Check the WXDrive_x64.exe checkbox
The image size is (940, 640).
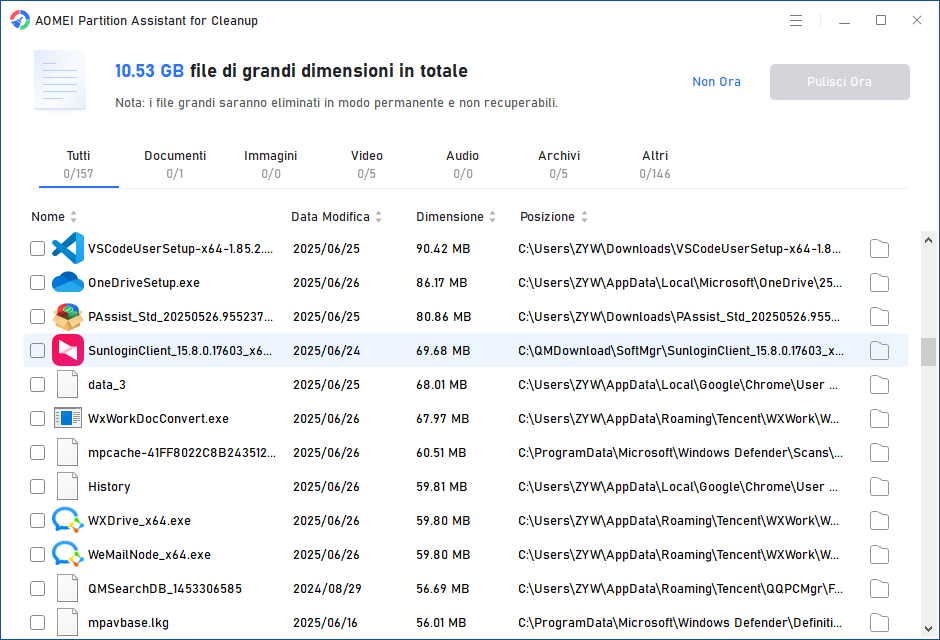(37, 520)
